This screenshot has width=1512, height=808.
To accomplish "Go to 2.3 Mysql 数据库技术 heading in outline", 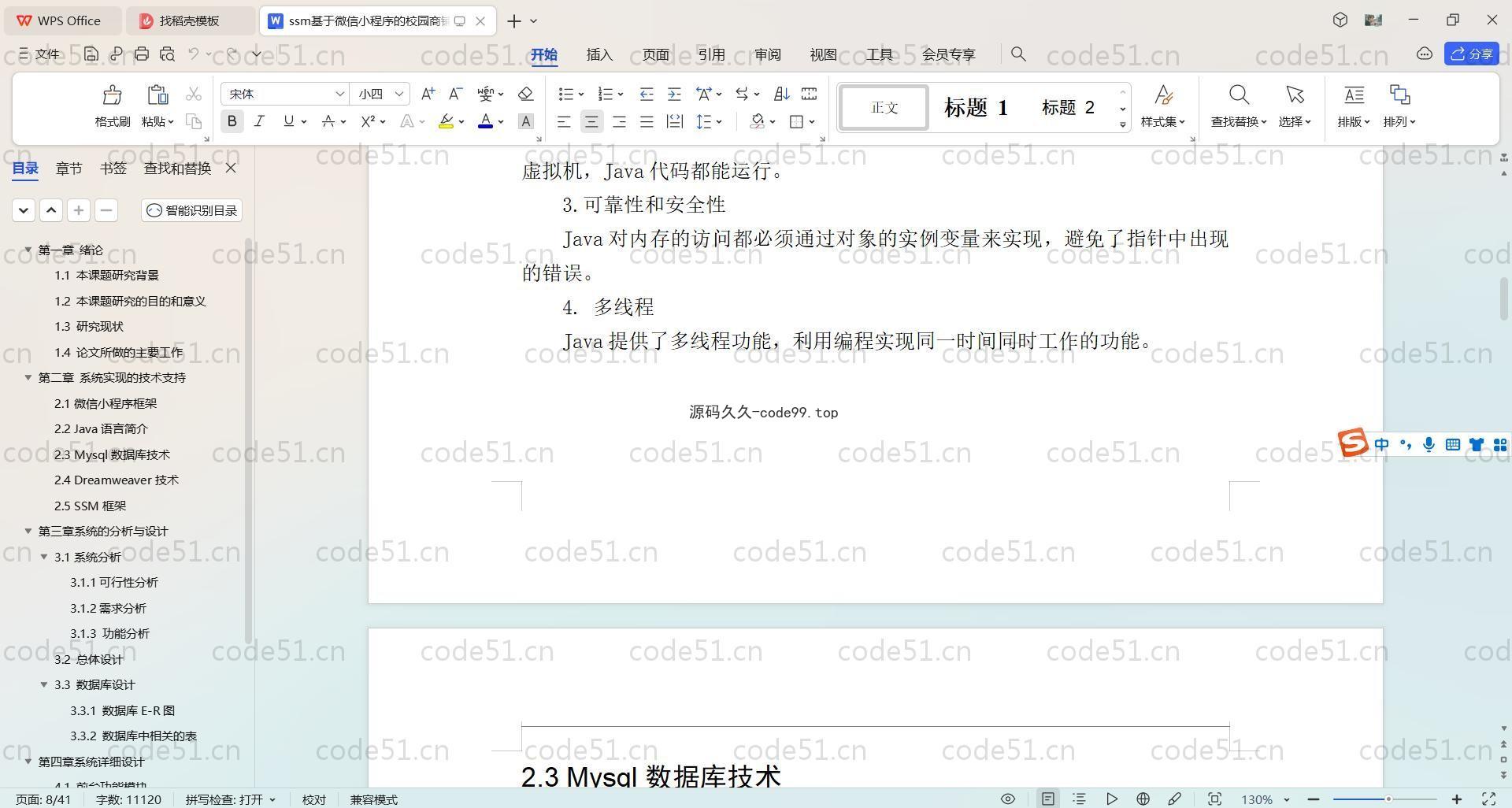I will click(112, 454).
